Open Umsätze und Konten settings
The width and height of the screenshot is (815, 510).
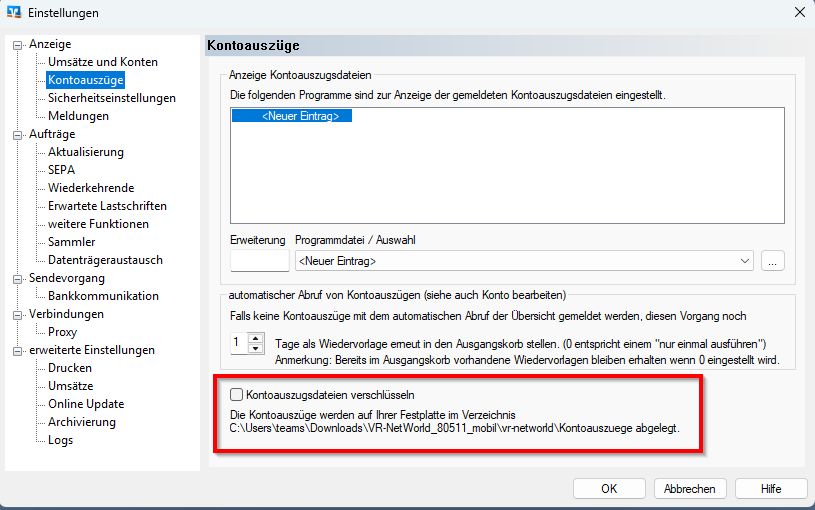coord(102,62)
